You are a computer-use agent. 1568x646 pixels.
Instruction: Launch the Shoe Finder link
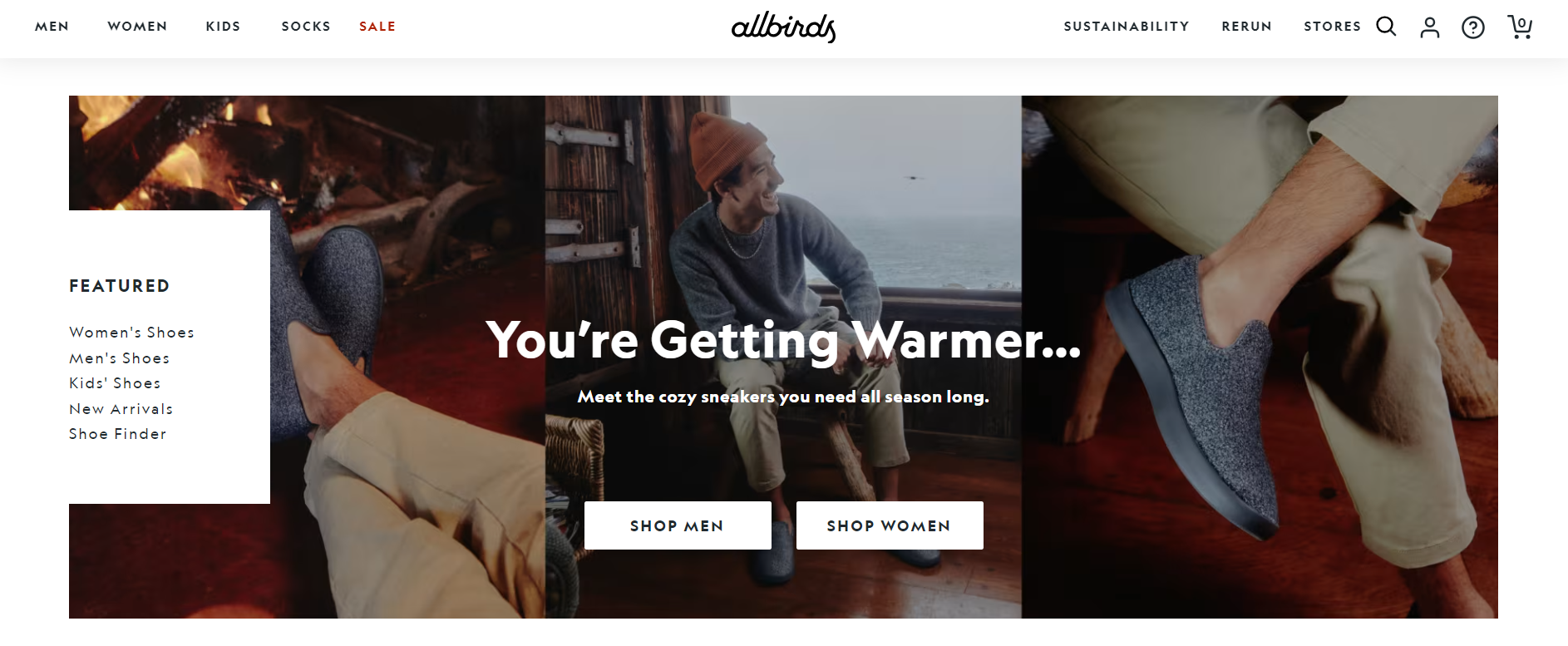coord(118,434)
